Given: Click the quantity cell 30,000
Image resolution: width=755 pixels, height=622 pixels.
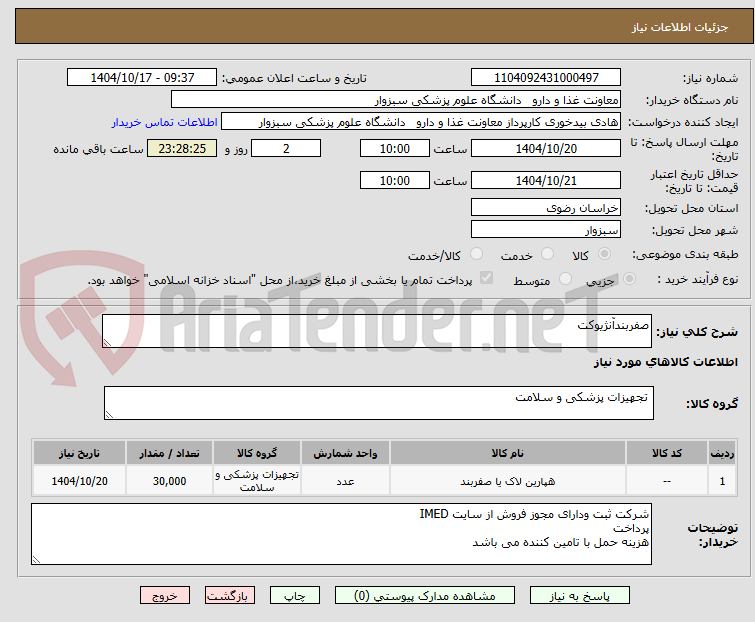Looking at the screenshot, I should (x=169, y=481).
